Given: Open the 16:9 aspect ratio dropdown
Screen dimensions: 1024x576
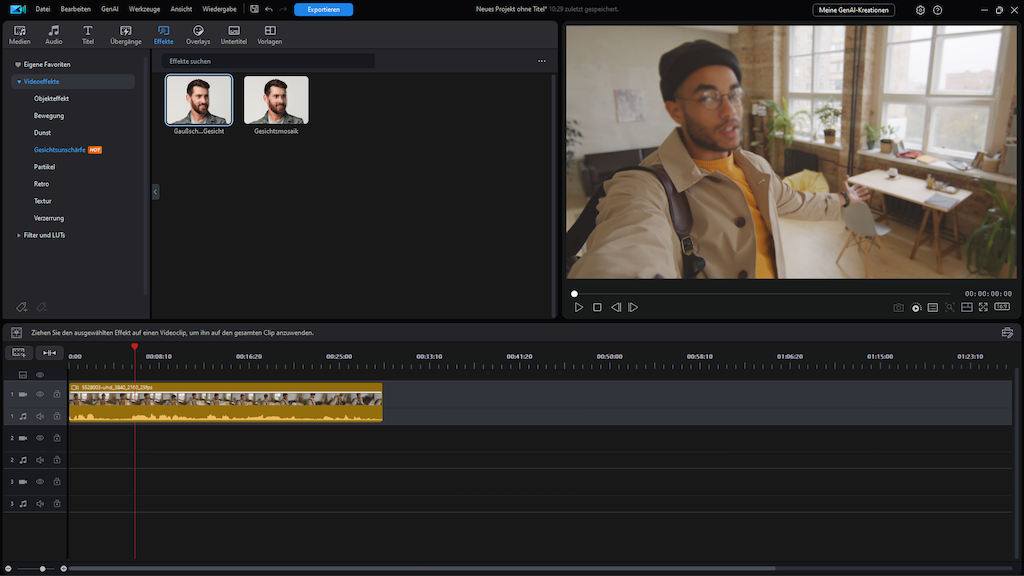Looking at the screenshot, I should point(1001,308).
